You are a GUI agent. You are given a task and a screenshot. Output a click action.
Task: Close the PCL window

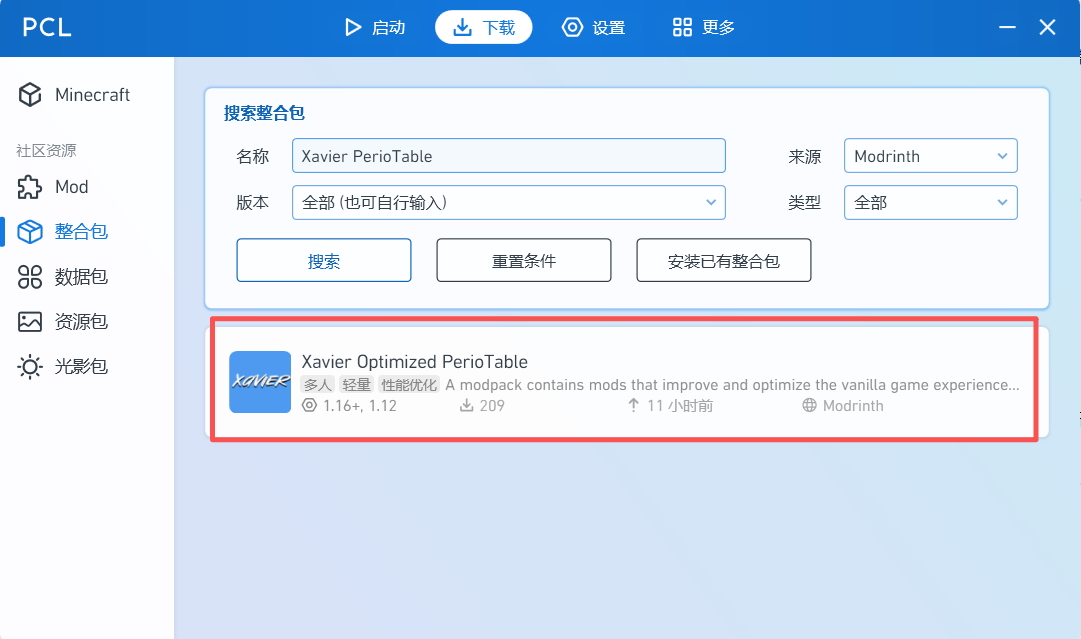(x=1047, y=28)
